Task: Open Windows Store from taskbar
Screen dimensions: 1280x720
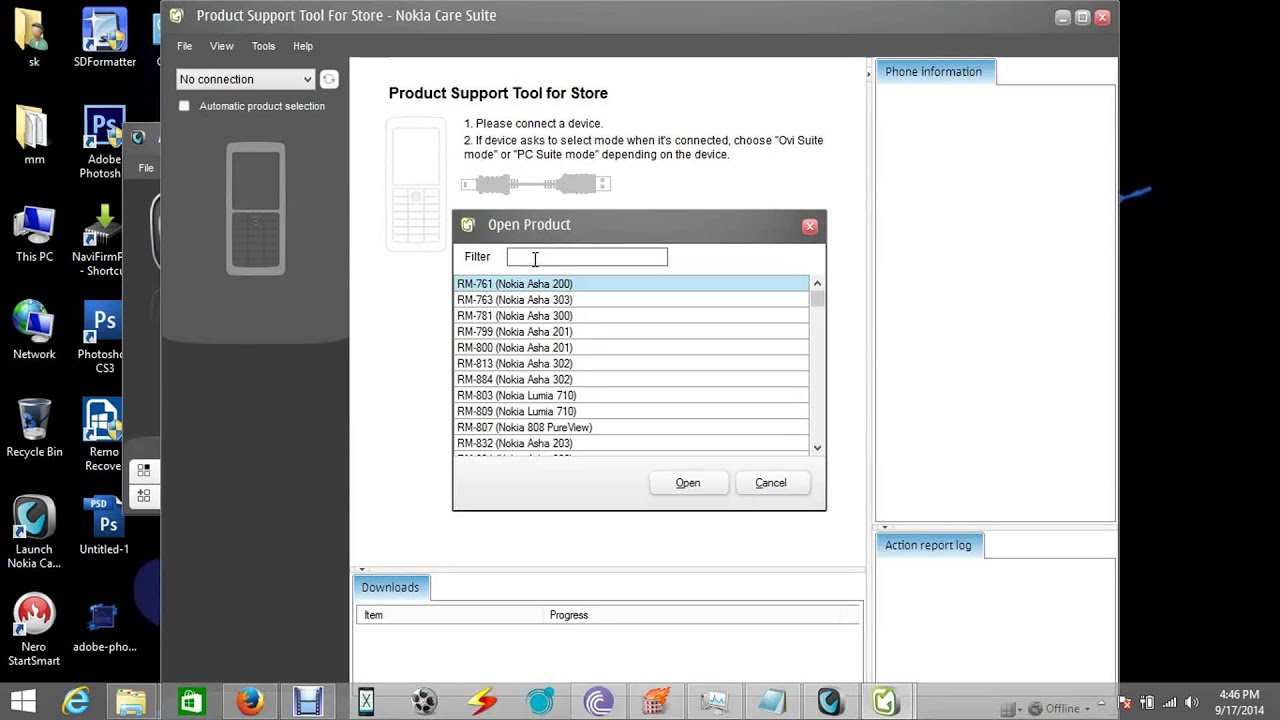Action: pyautogui.click(x=191, y=702)
